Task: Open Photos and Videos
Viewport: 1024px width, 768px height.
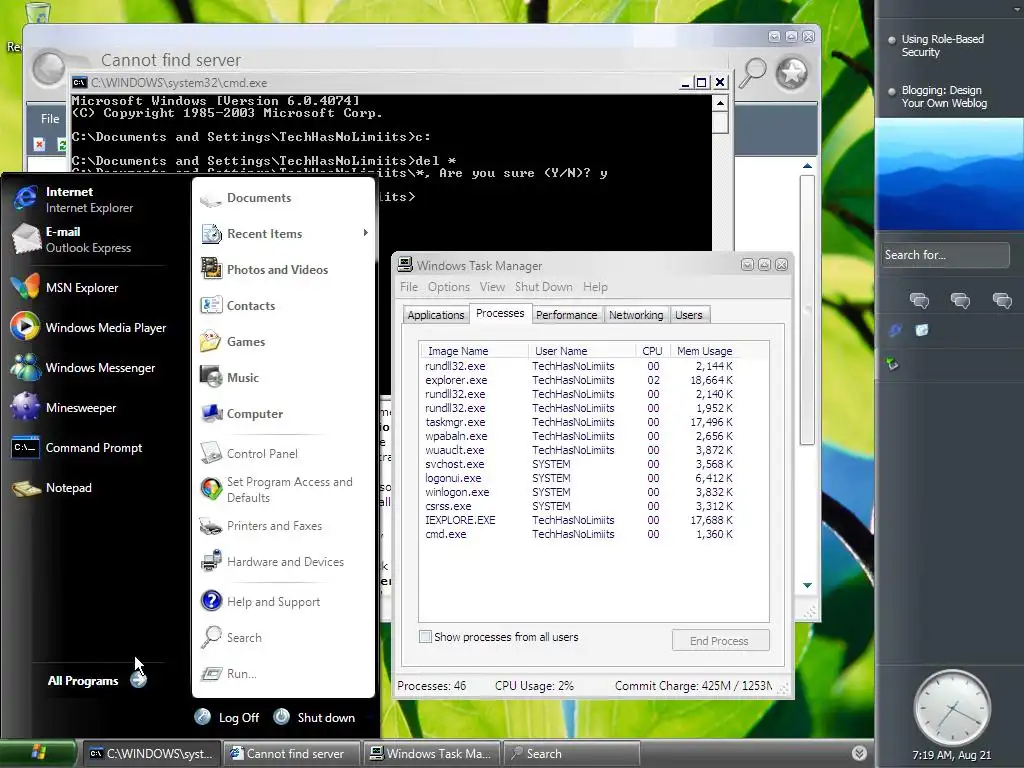Action: tap(264, 270)
